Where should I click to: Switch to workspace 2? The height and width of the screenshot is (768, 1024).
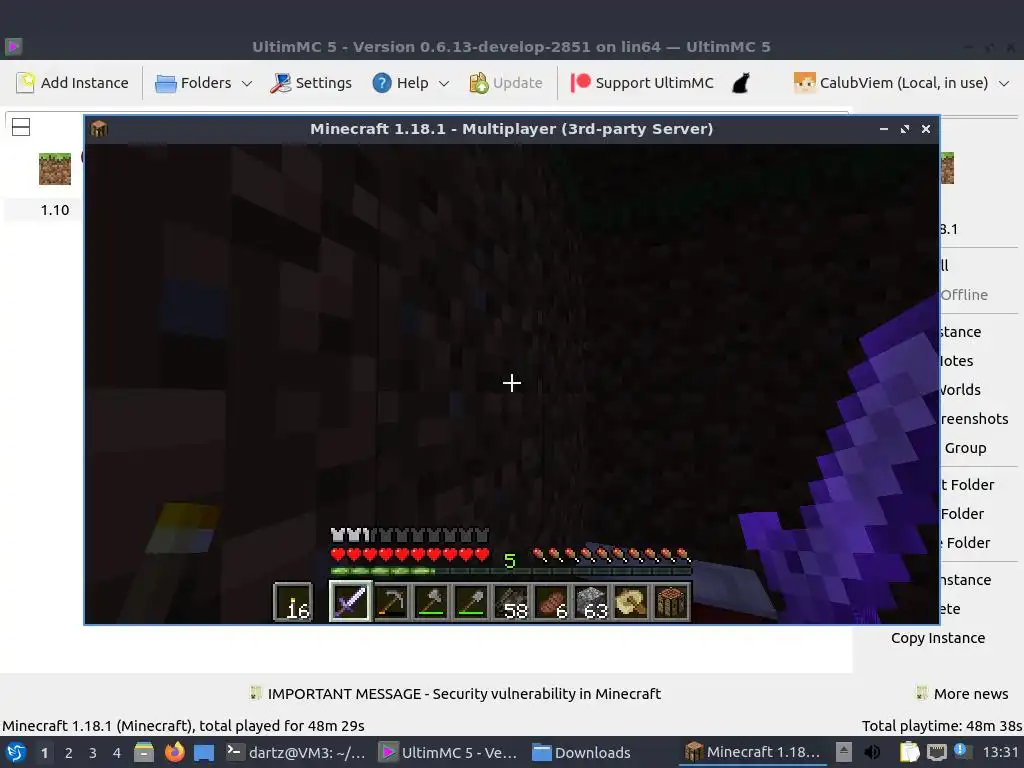69,753
